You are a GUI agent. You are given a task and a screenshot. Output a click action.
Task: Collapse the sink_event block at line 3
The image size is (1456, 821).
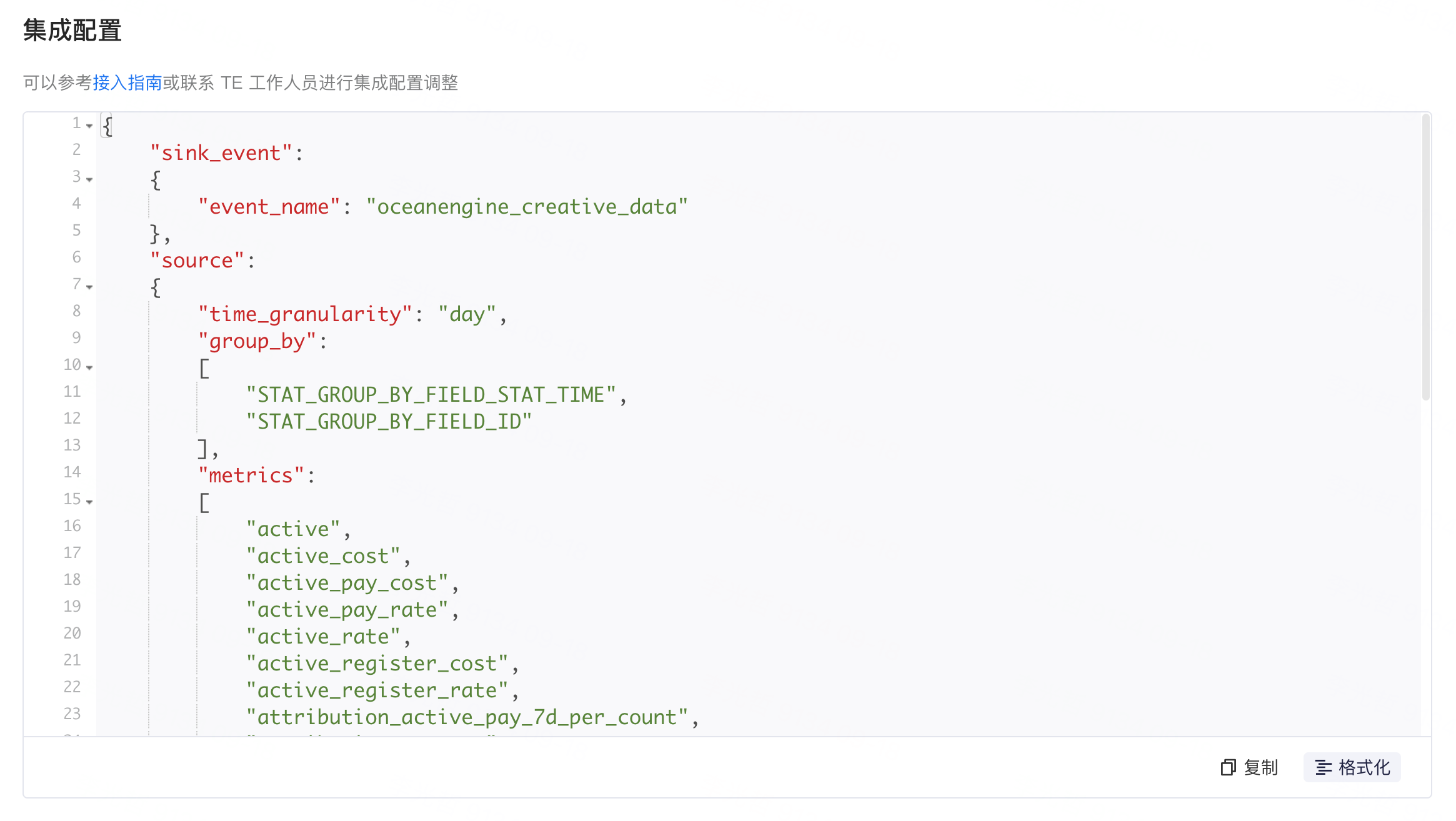pyautogui.click(x=89, y=180)
